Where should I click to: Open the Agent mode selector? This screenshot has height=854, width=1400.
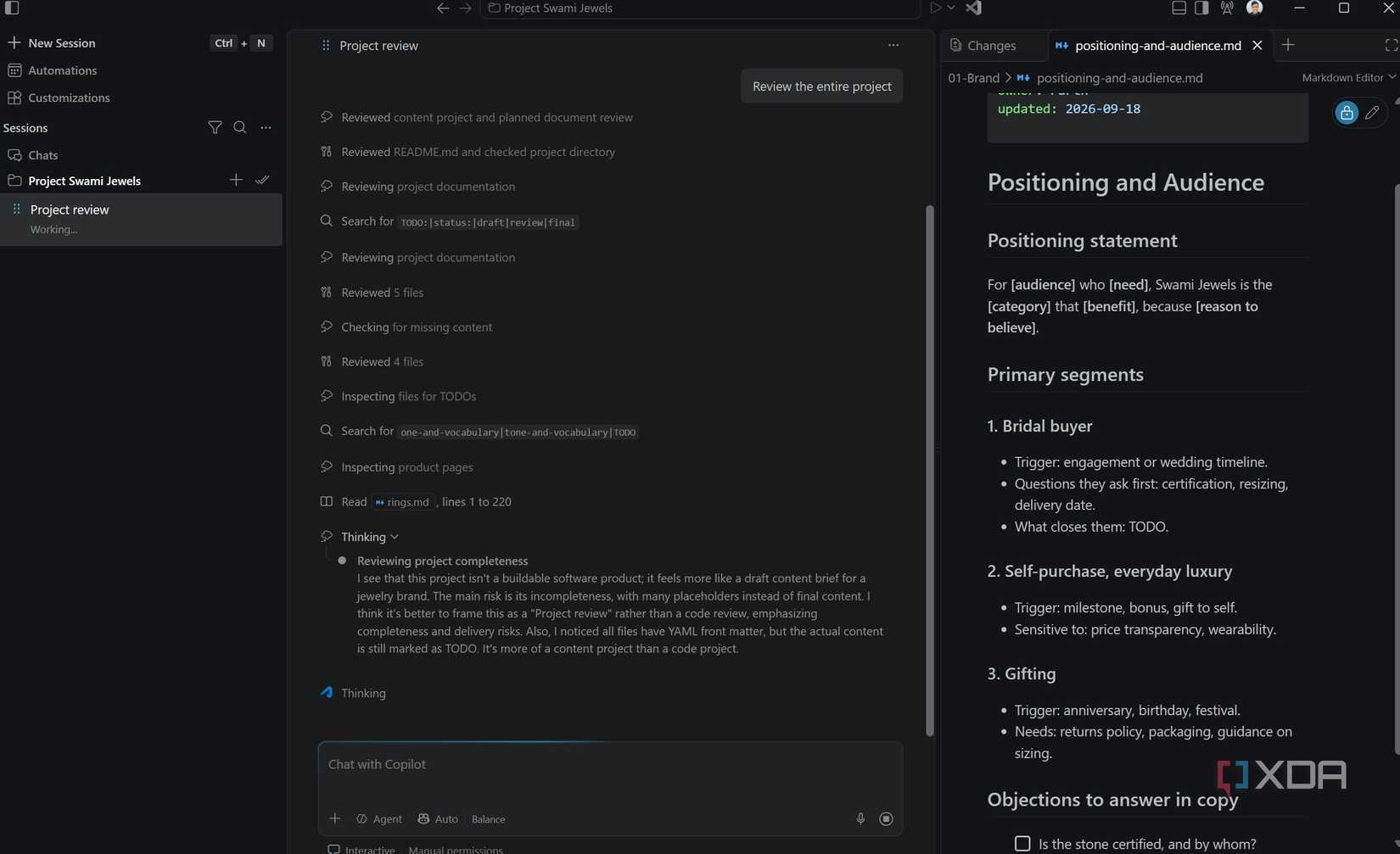coord(379,819)
